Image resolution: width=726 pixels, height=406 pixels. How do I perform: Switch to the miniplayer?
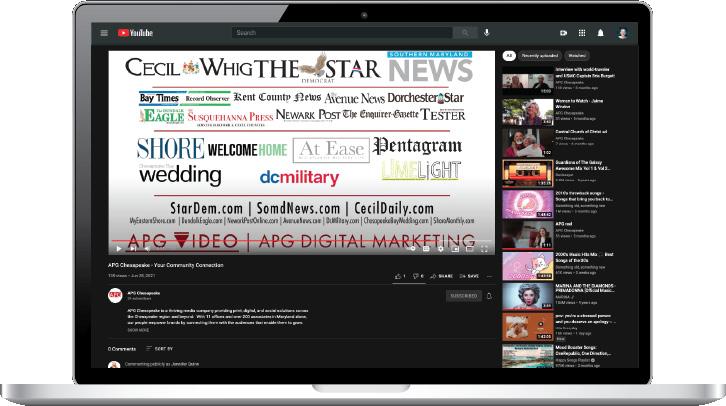tap(455, 249)
